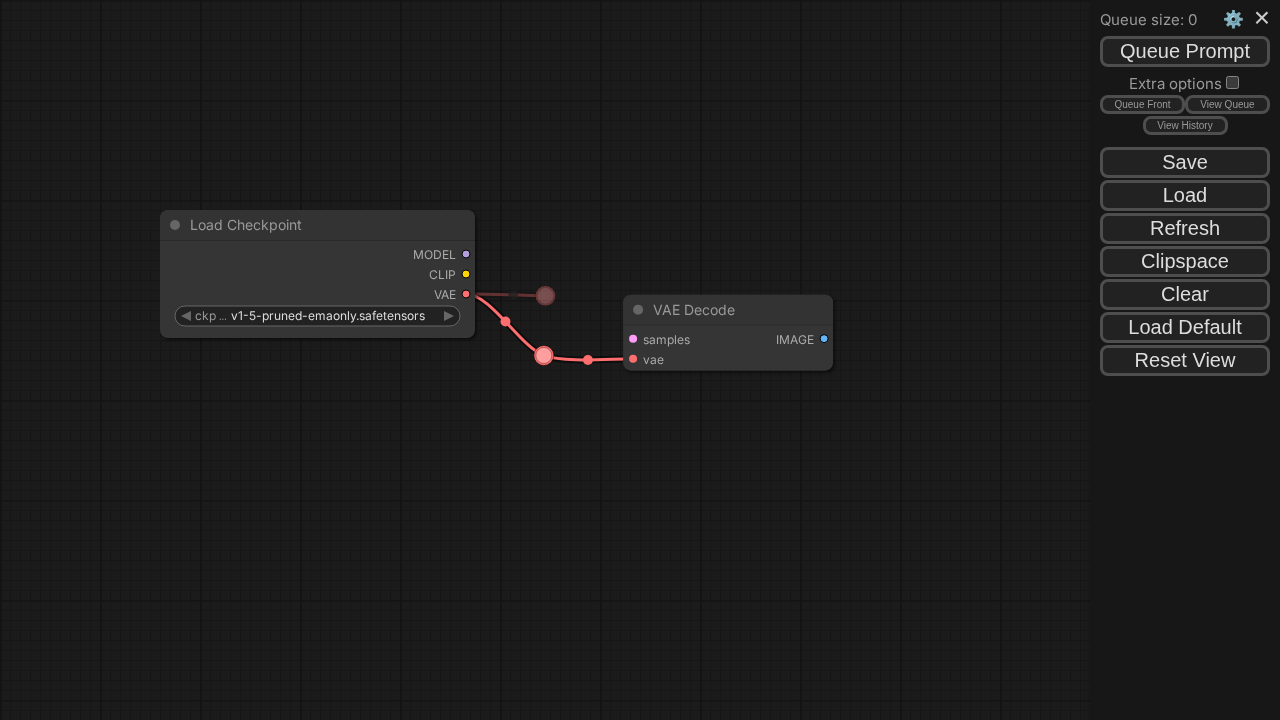1280x720 pixels.
Task: Click the yellow CLIP output port
Action: pos(466,274)
